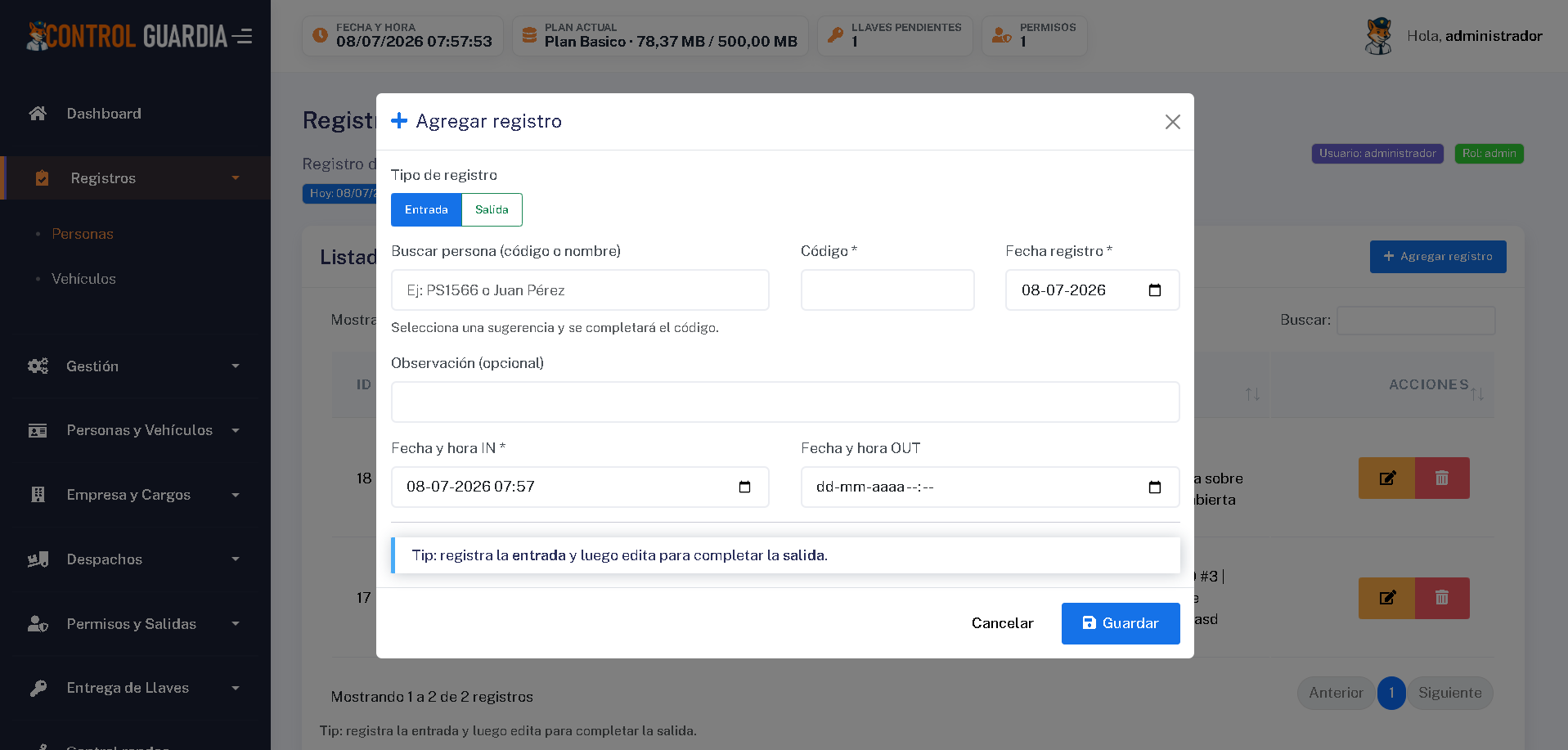This screenshot has height=750, width=1568.
Task: Save the record with Guardar button
Action: point(1121,623)
